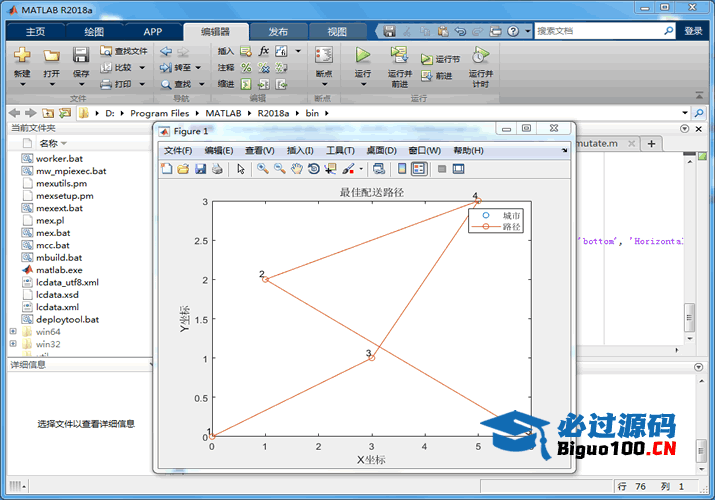The height and width of the screenshot is (500, 715).
Task: Open the Breakpoints dropdown arrow
Action: click(324, 84)
